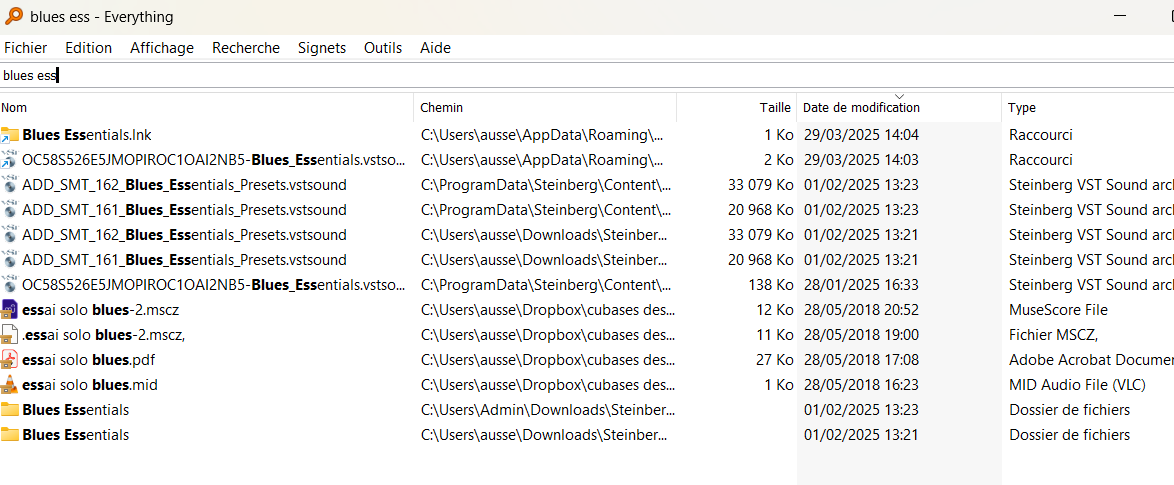Click folder icon of Blues Essentials under Users\Admin
This screenshot has height=485, width=1174.
[x=10, y=410]
